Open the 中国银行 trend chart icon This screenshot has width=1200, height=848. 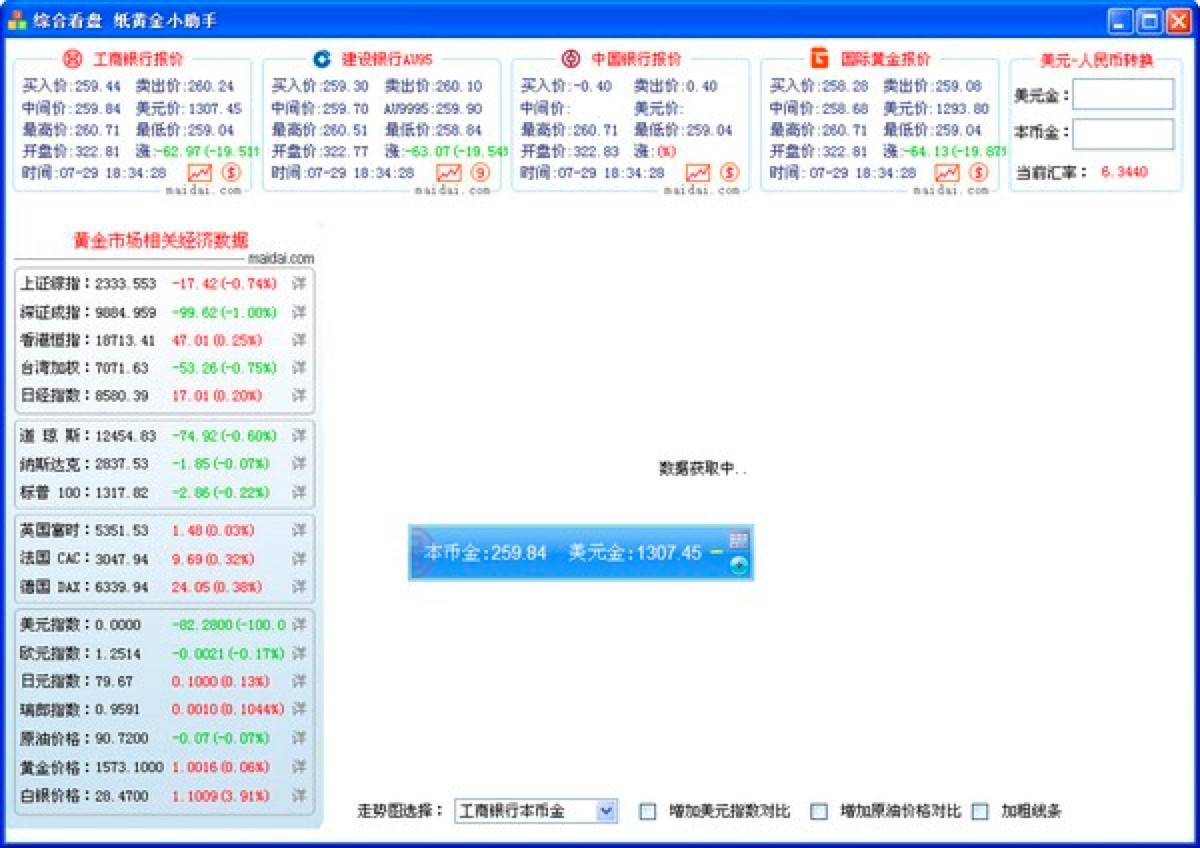click(x=698, y=173)
